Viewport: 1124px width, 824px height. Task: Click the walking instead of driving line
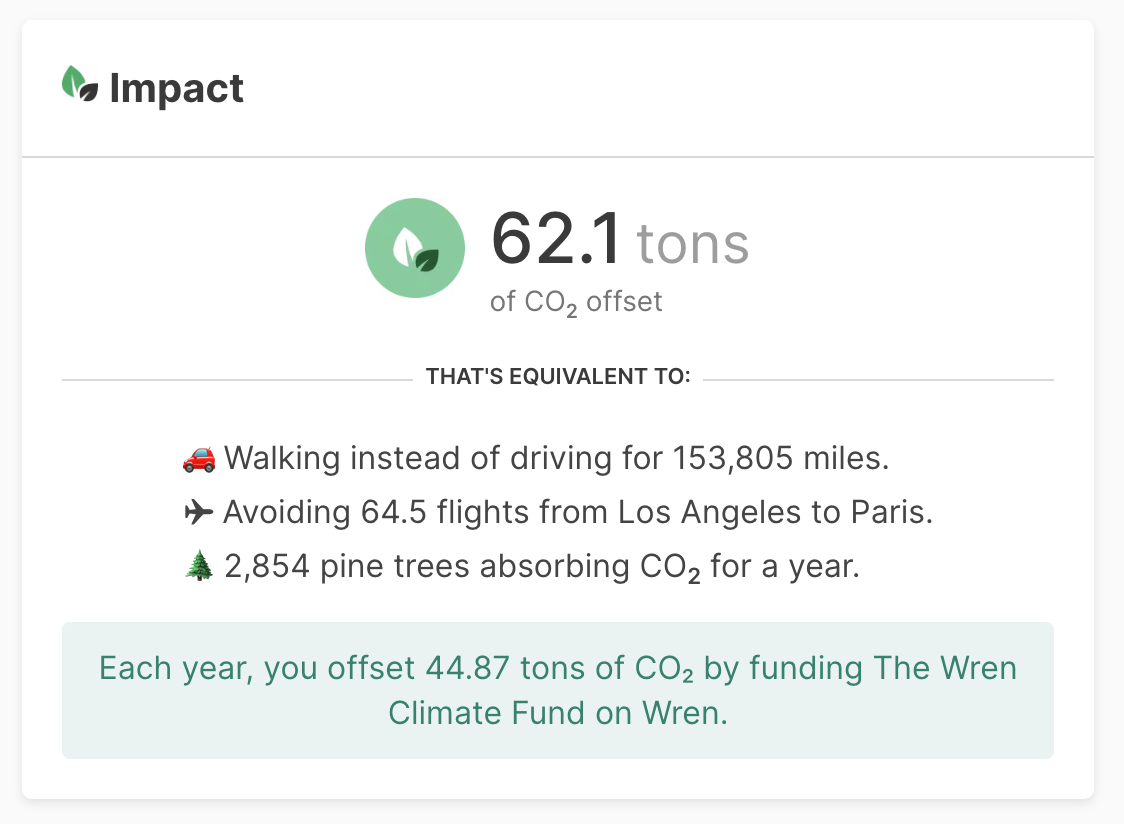point(536,459)
